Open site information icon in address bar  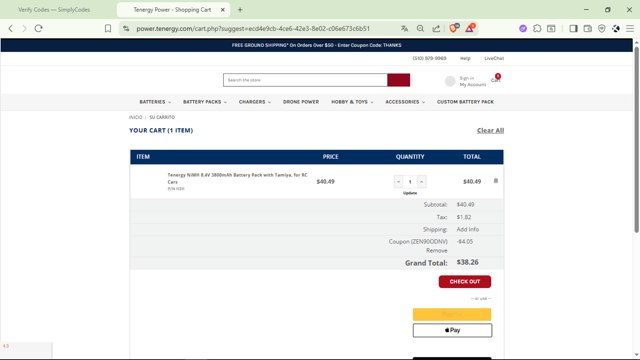126,29
